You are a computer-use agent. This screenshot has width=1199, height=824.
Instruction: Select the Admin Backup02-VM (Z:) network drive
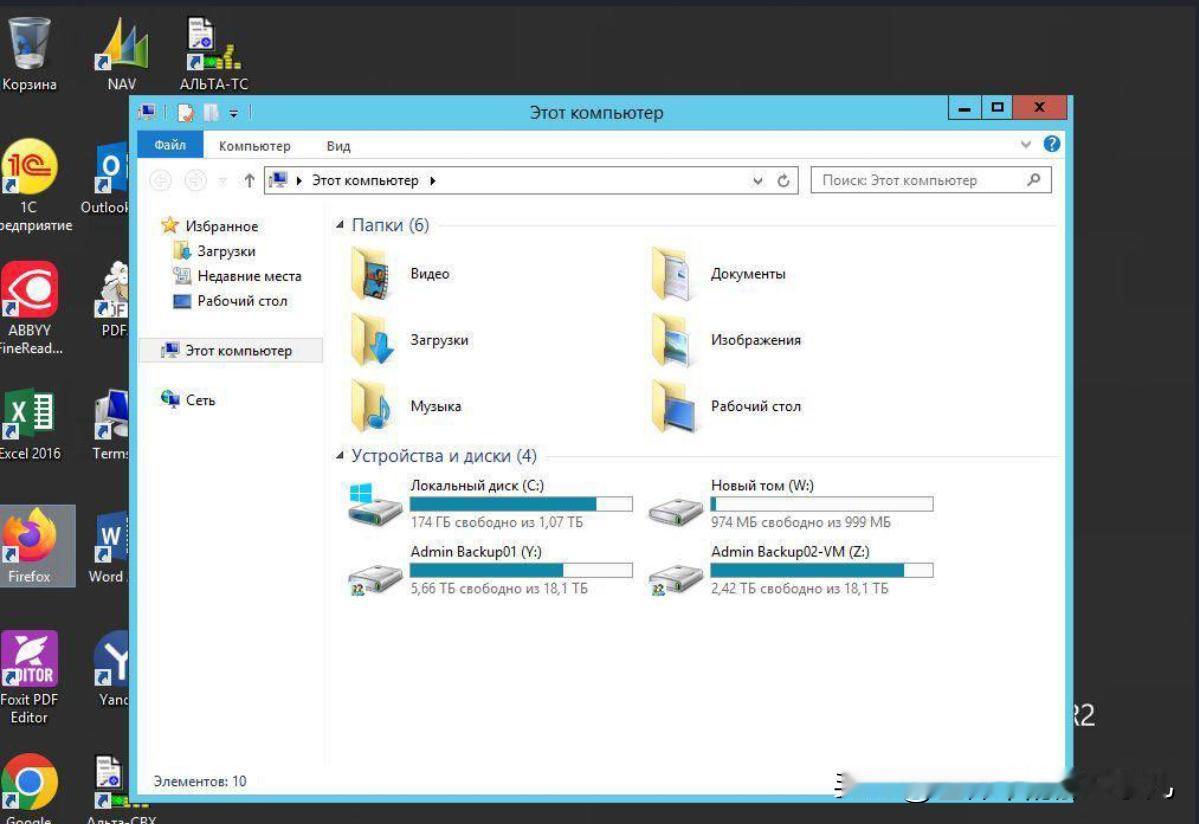pos(790,570)
